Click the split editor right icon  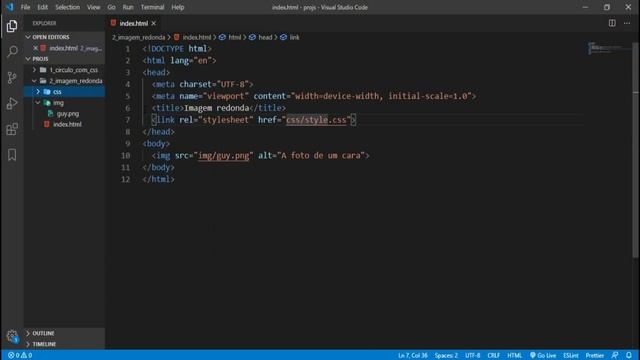pyautogui.click(x=612, y=23)
